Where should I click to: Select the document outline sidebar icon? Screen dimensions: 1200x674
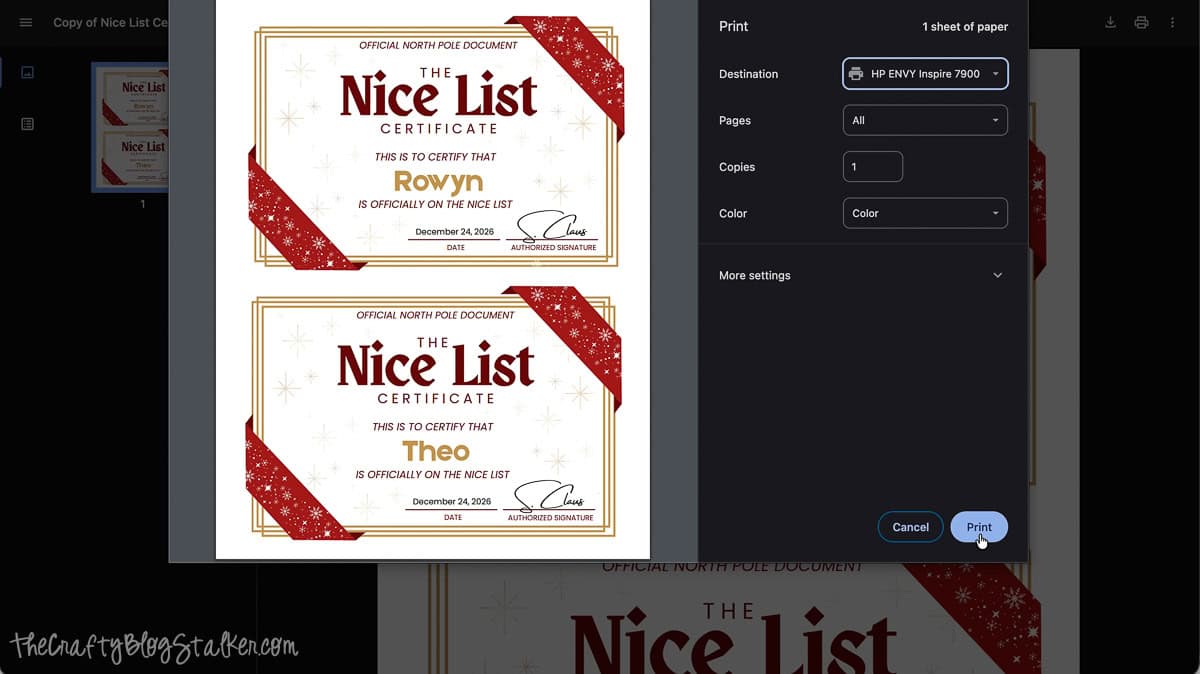27,124
